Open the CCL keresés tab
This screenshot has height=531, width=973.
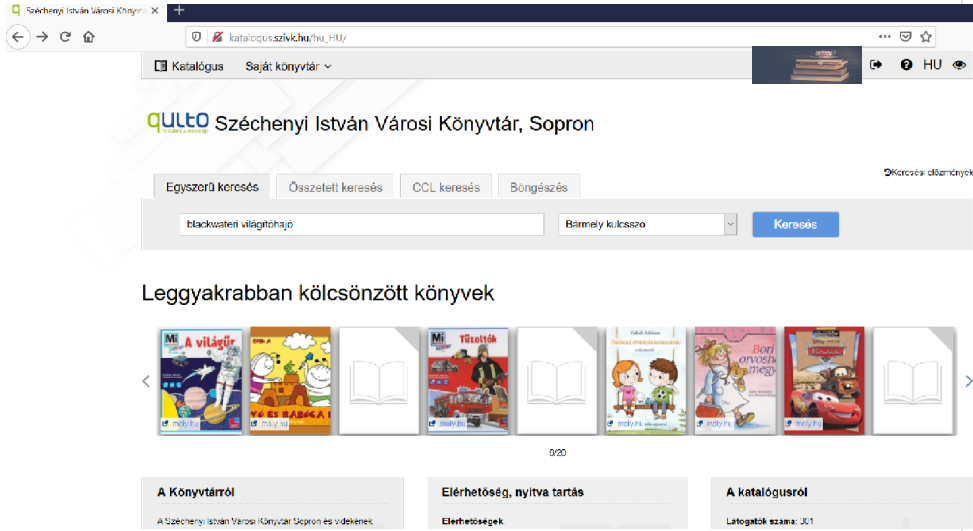pos(446,187)
